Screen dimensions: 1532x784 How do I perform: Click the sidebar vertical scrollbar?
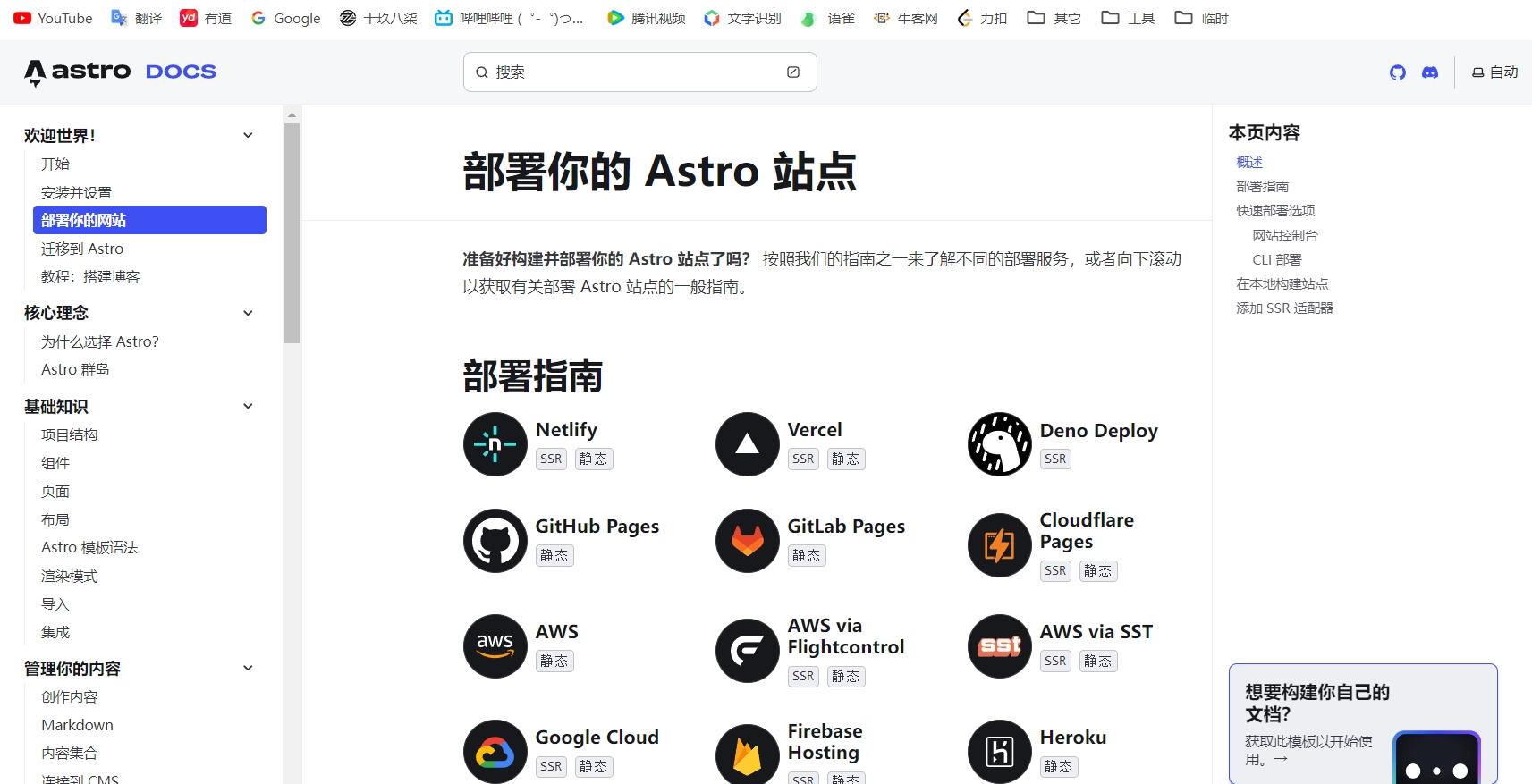pyautogui.click(x=292, y=234)
